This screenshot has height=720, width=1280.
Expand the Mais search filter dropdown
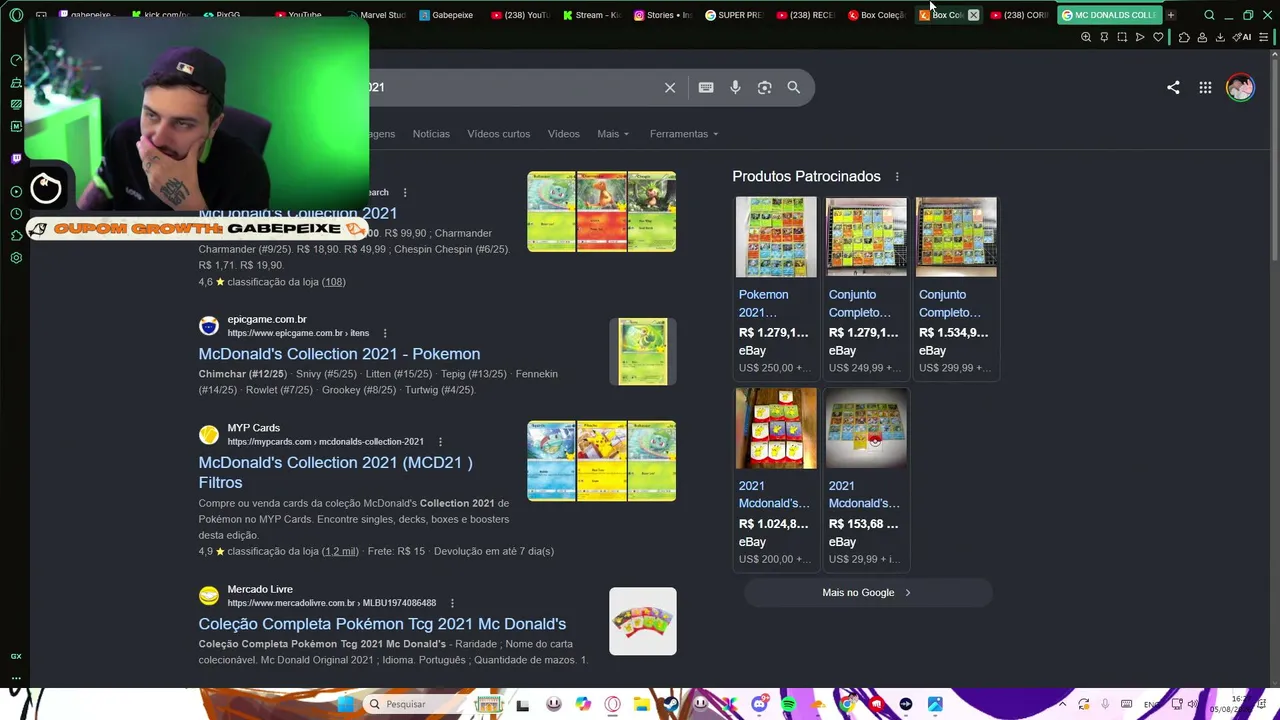(613, 134)
